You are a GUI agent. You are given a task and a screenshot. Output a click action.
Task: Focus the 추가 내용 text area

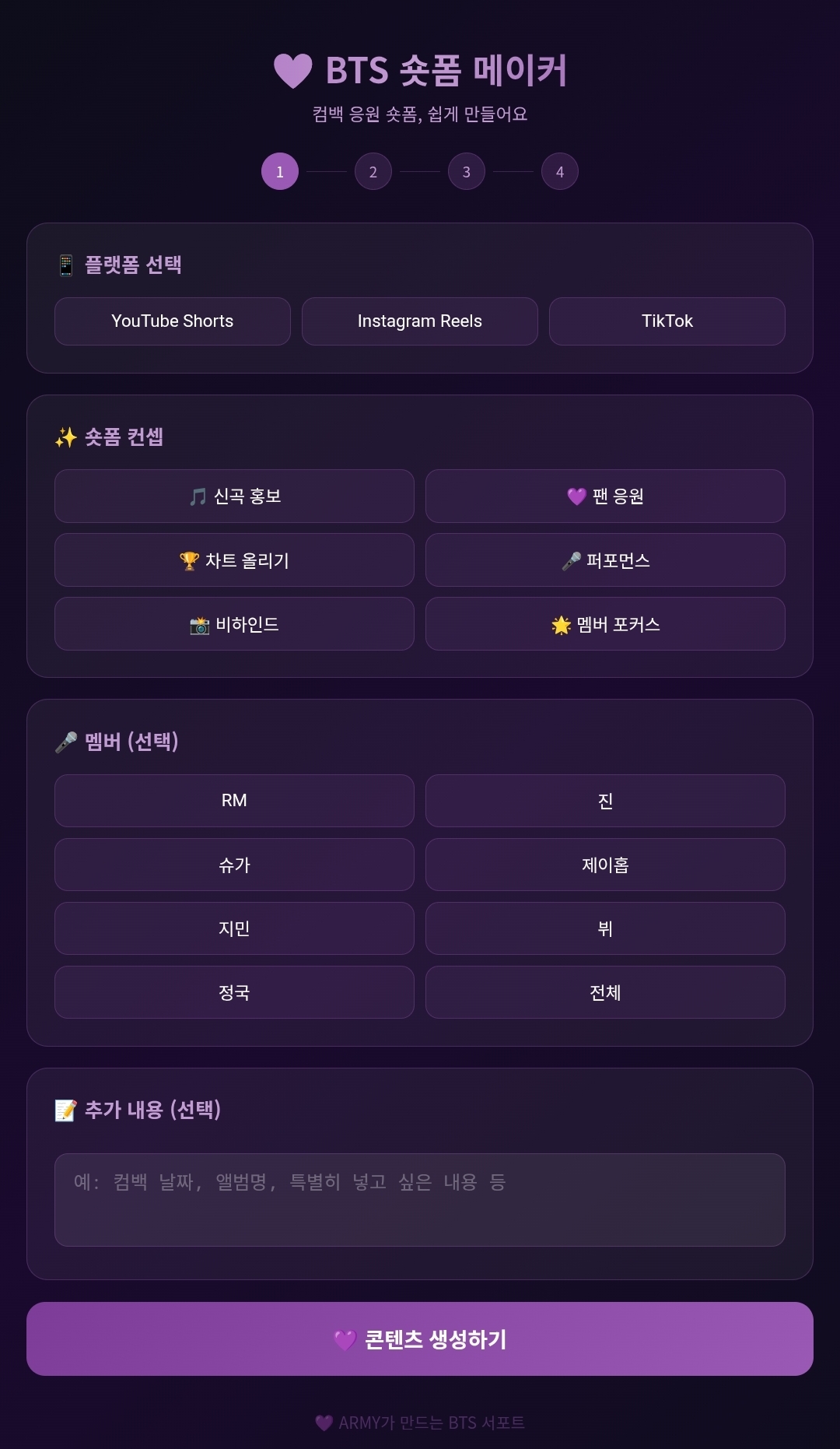420,1200
